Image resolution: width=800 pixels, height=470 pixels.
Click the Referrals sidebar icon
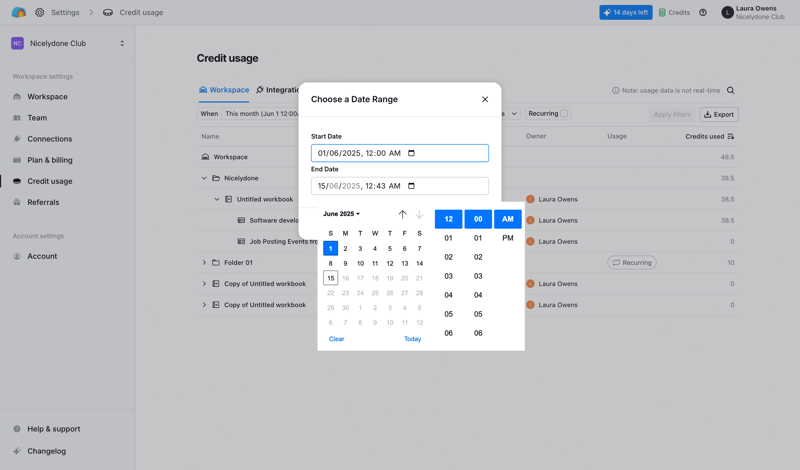pyautogui.click(x=17, y=202)
